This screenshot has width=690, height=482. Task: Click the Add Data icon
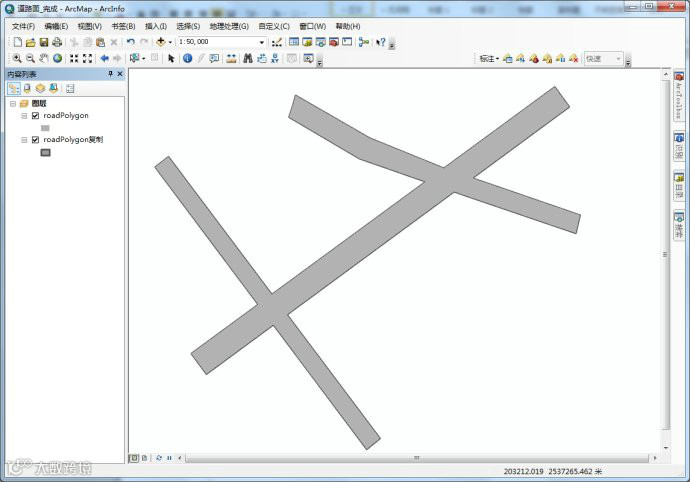click(161, 42)
